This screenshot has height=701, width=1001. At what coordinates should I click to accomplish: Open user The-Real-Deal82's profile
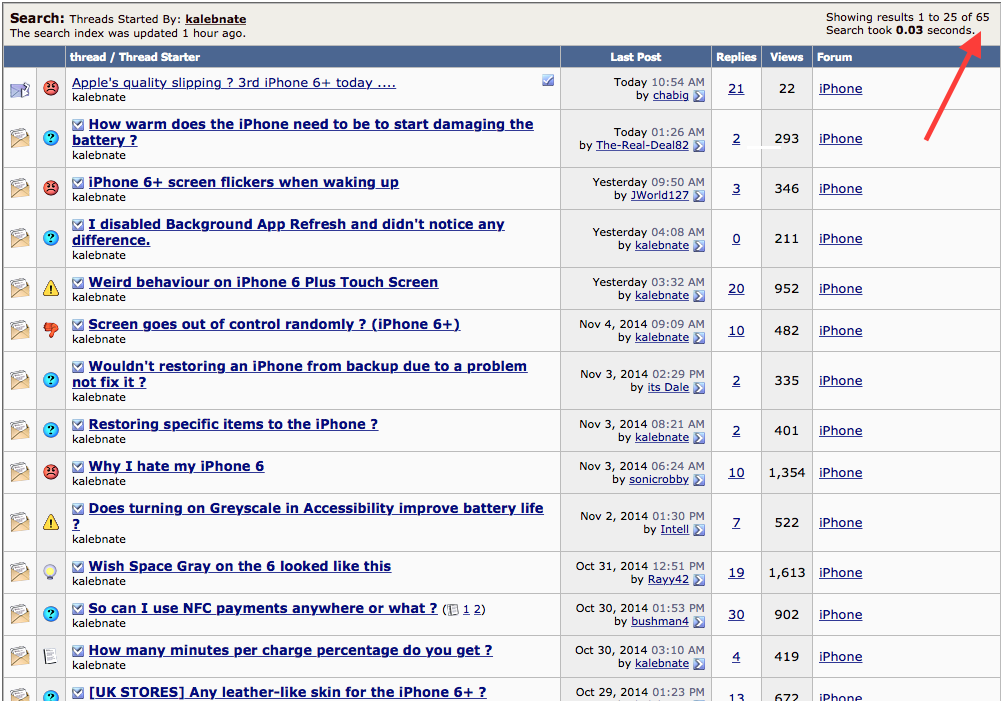[642, 145]
